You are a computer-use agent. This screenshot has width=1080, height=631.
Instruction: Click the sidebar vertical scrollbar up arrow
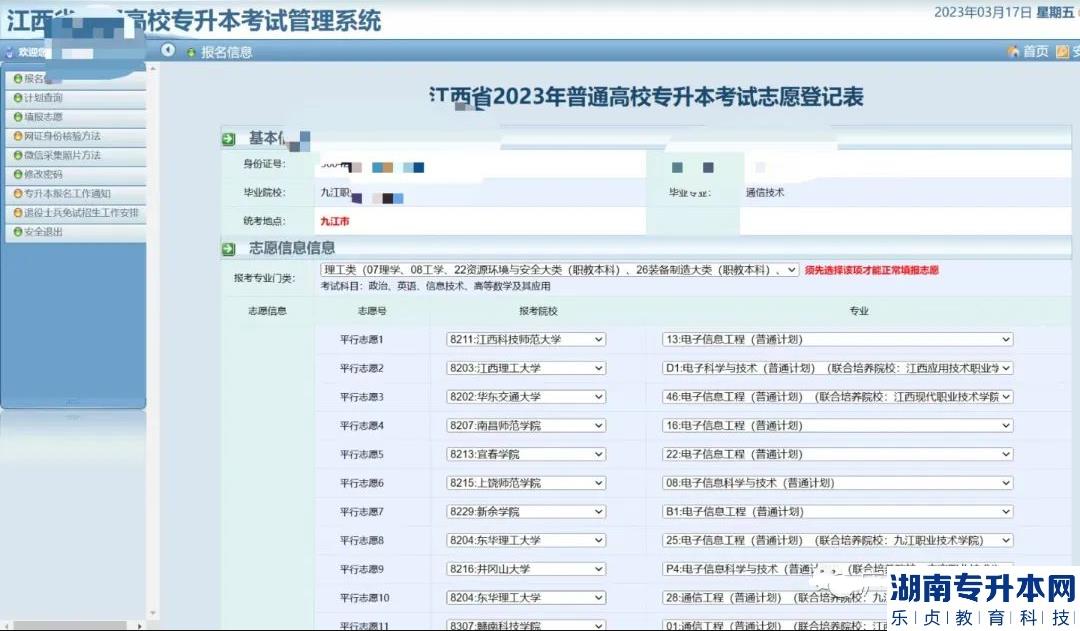[153, 69]
